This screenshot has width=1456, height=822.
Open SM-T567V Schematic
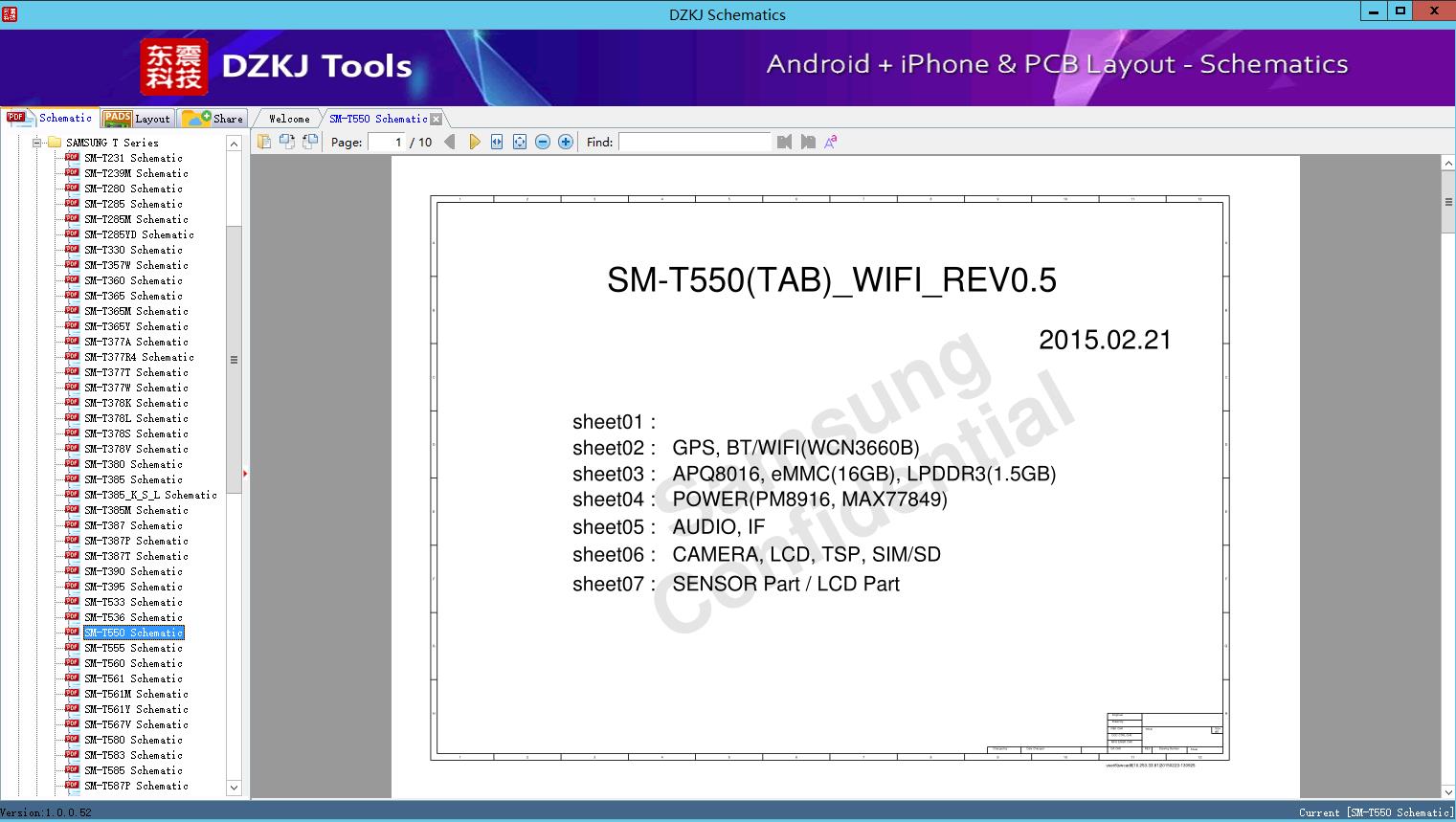click(x=136, y=724)
